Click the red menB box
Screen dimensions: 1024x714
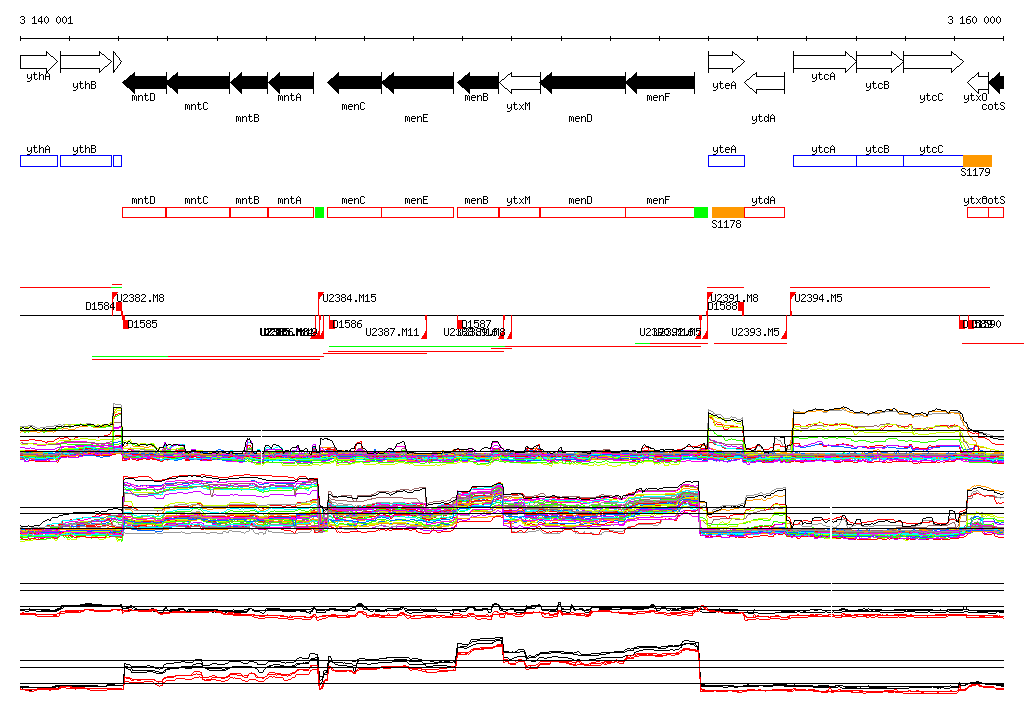pos(478,212)
